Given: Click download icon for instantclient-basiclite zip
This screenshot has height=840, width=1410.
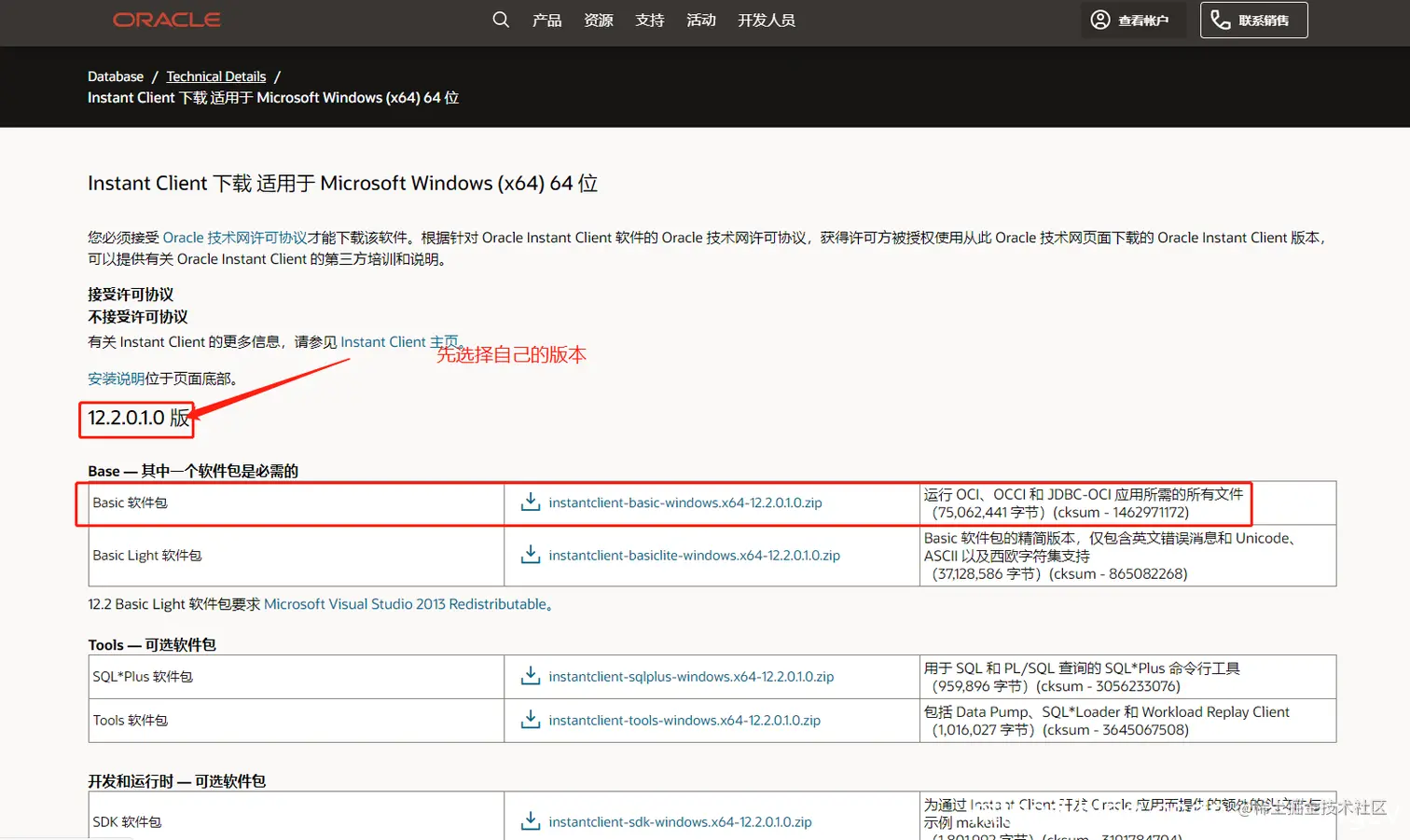Looking at the screenshot, I should [x=531, y=555].
